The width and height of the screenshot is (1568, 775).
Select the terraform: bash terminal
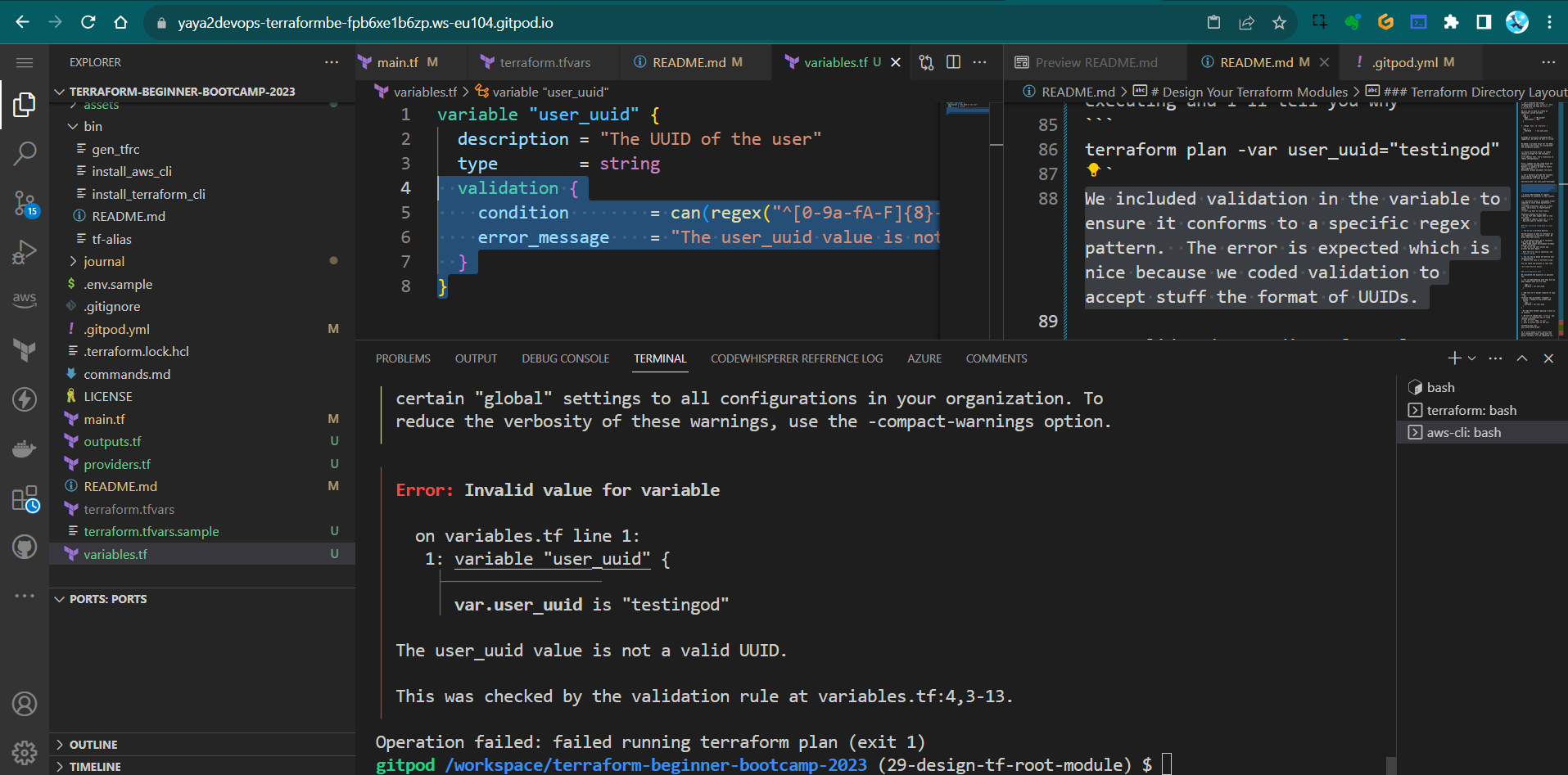pos(1482,410)
